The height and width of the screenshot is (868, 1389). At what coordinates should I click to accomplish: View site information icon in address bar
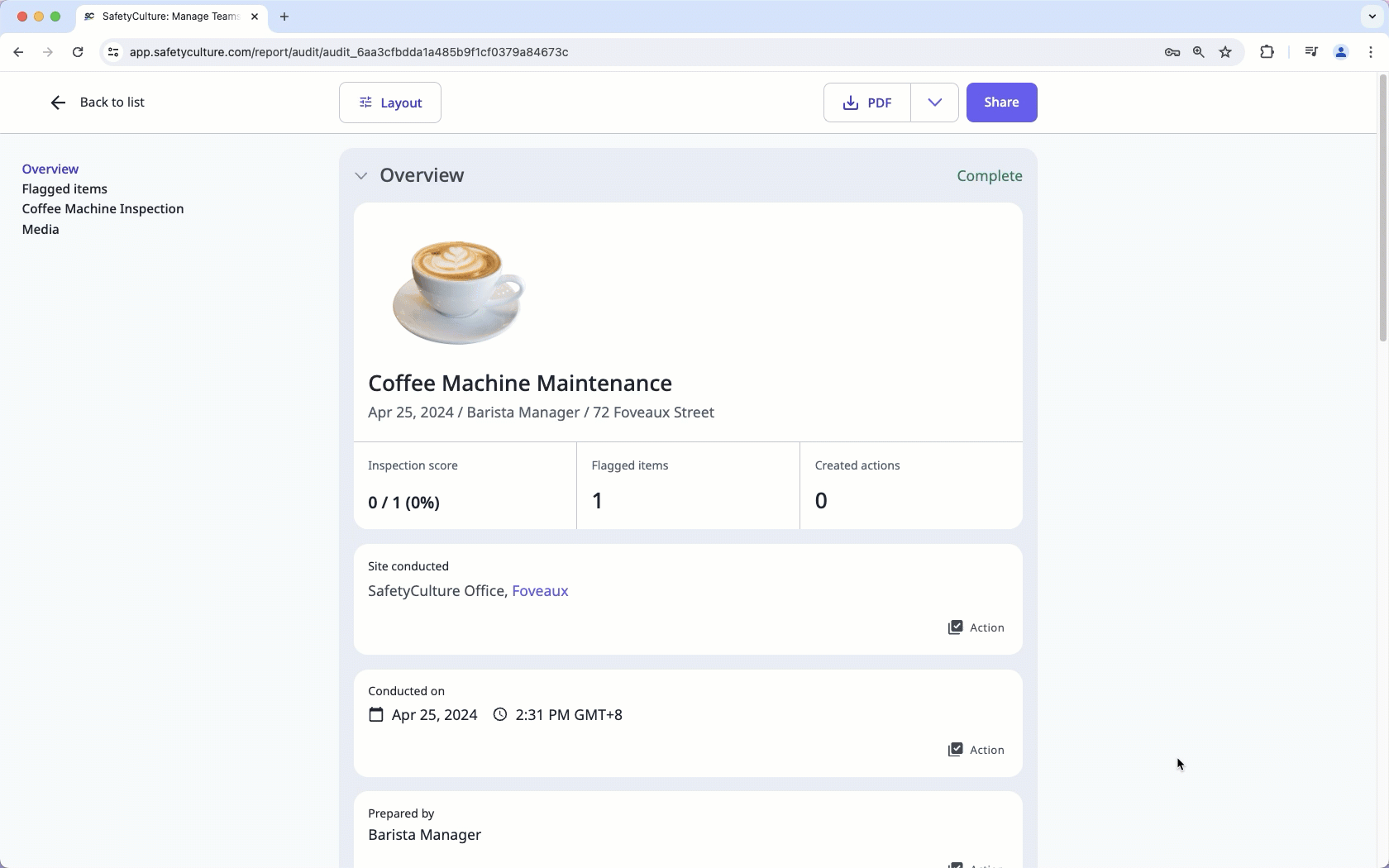[113, 52]
